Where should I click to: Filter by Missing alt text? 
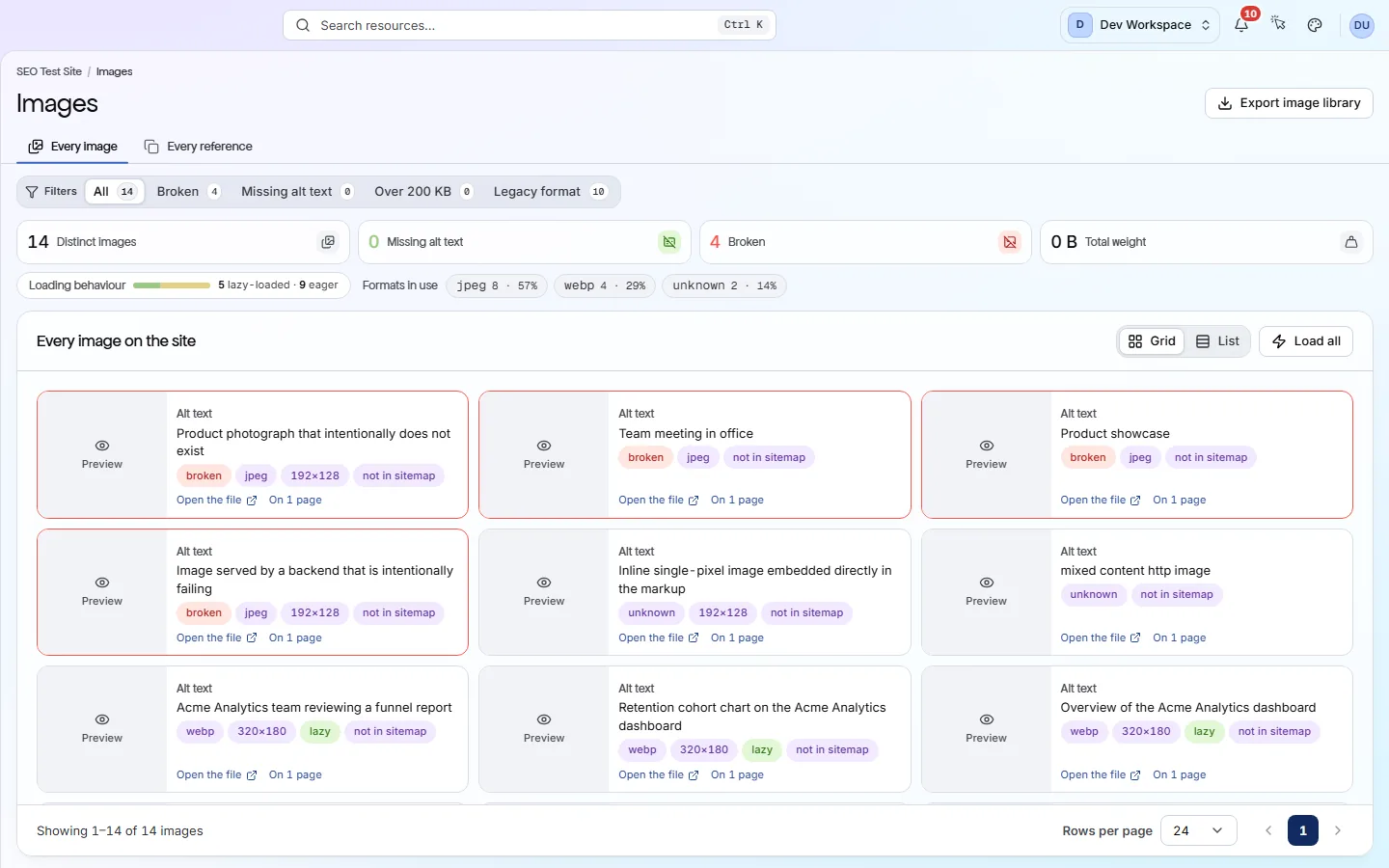(x=297, y=192)
